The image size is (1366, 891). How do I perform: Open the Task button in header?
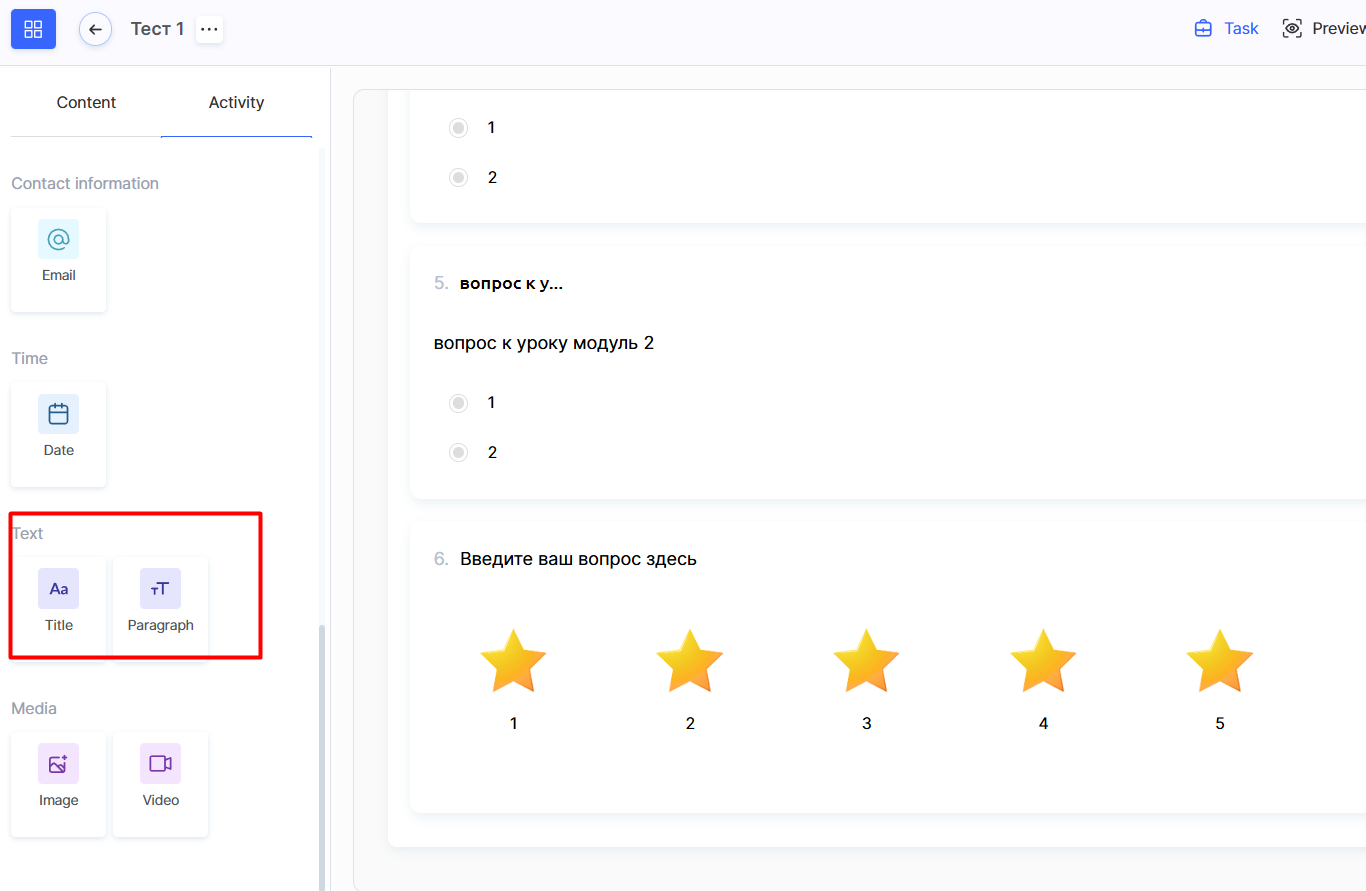coord(1227,29)
